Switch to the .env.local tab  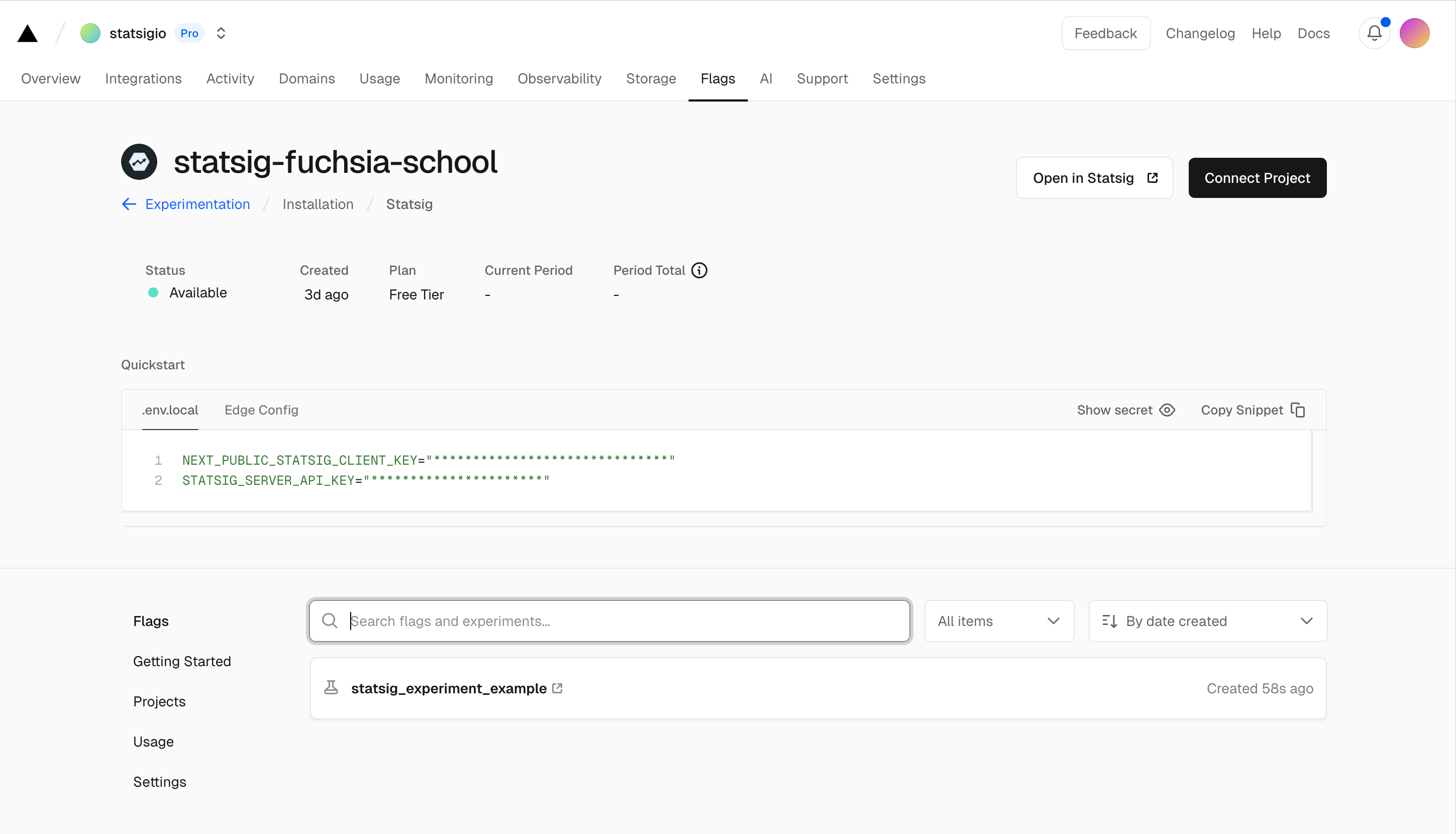coord(170,409)
